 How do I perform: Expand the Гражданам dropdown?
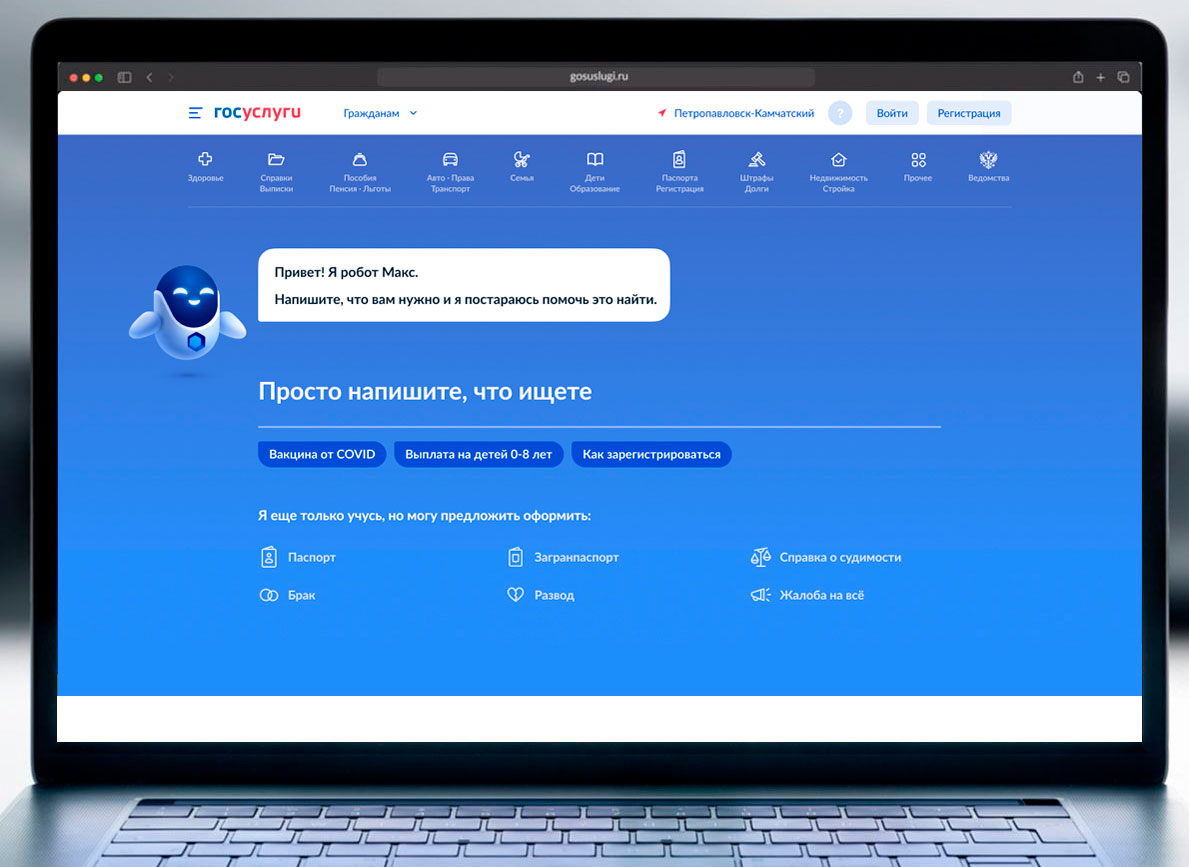(x=381, y=113)
